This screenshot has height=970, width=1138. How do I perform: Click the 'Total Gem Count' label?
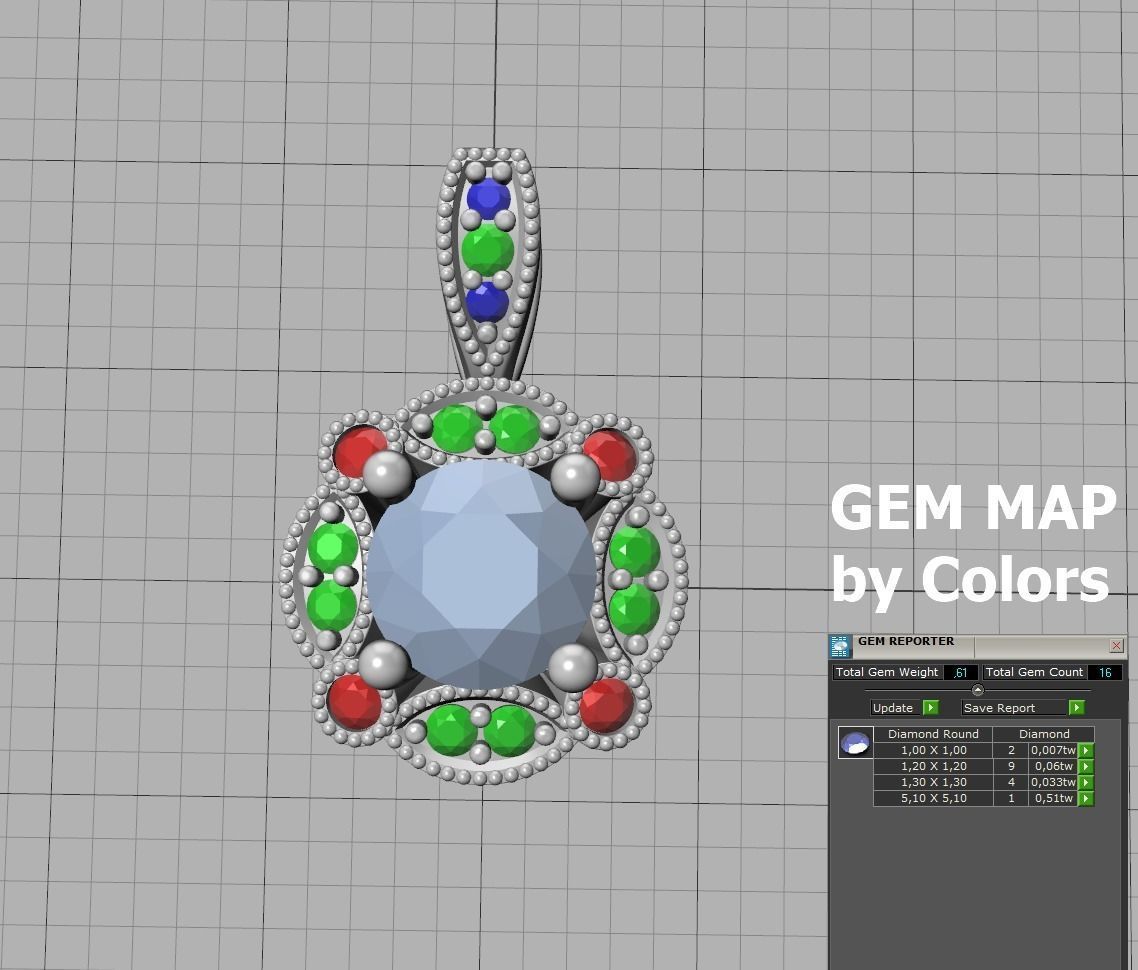[x=1034, y=673]
